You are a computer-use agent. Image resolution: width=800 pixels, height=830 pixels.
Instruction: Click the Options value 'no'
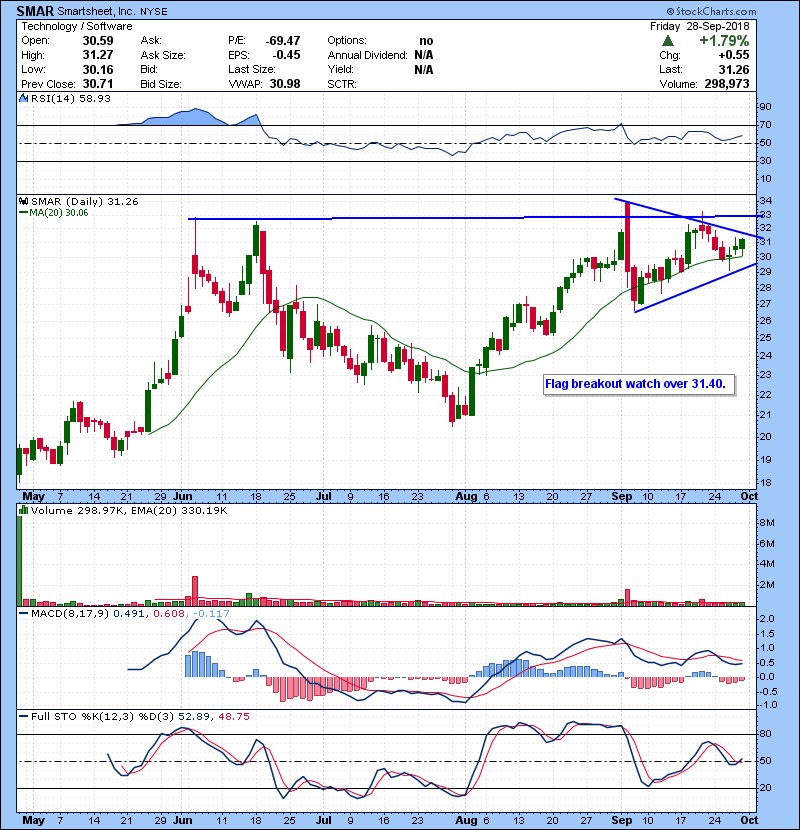coord(426,41)
